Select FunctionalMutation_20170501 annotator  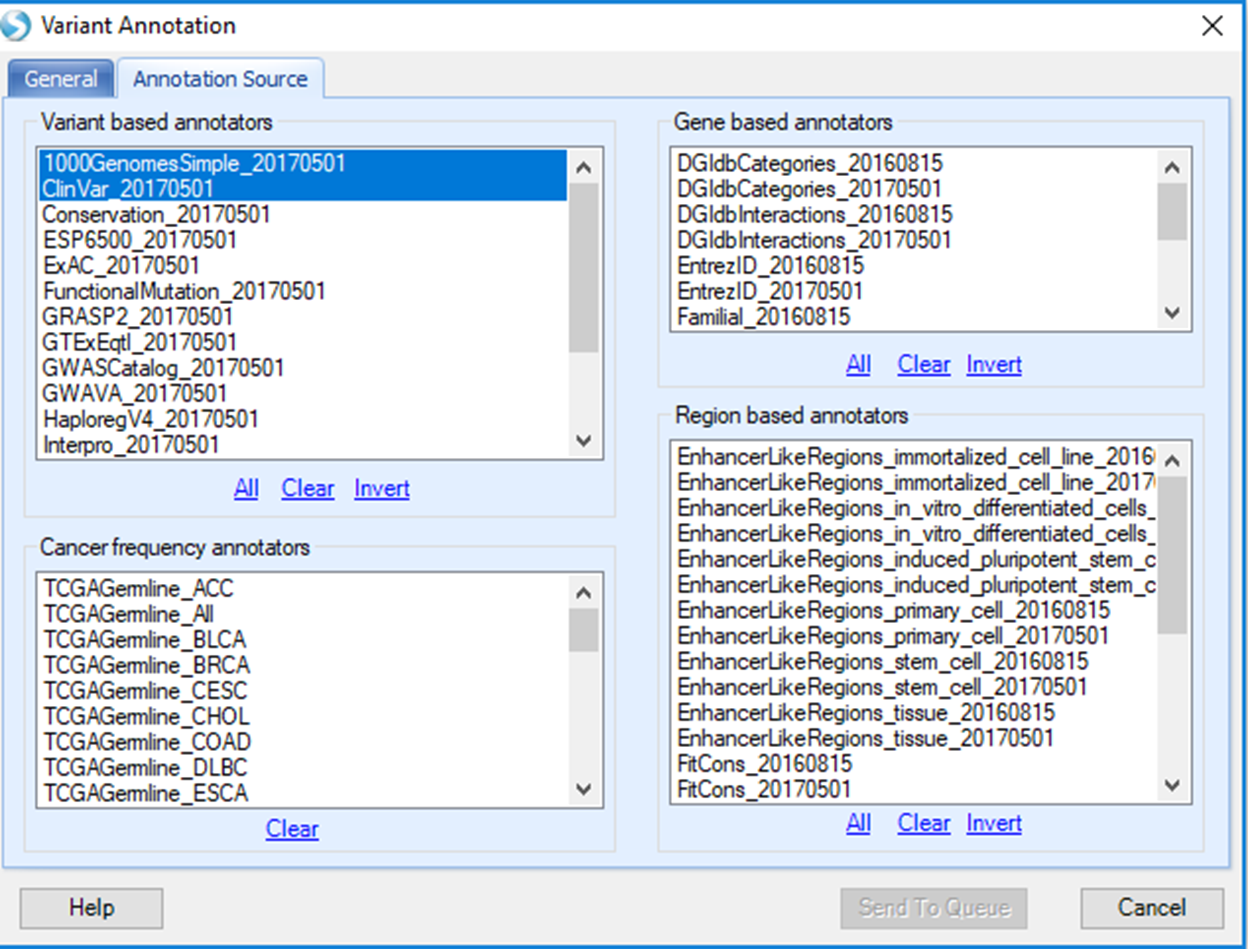303,291
